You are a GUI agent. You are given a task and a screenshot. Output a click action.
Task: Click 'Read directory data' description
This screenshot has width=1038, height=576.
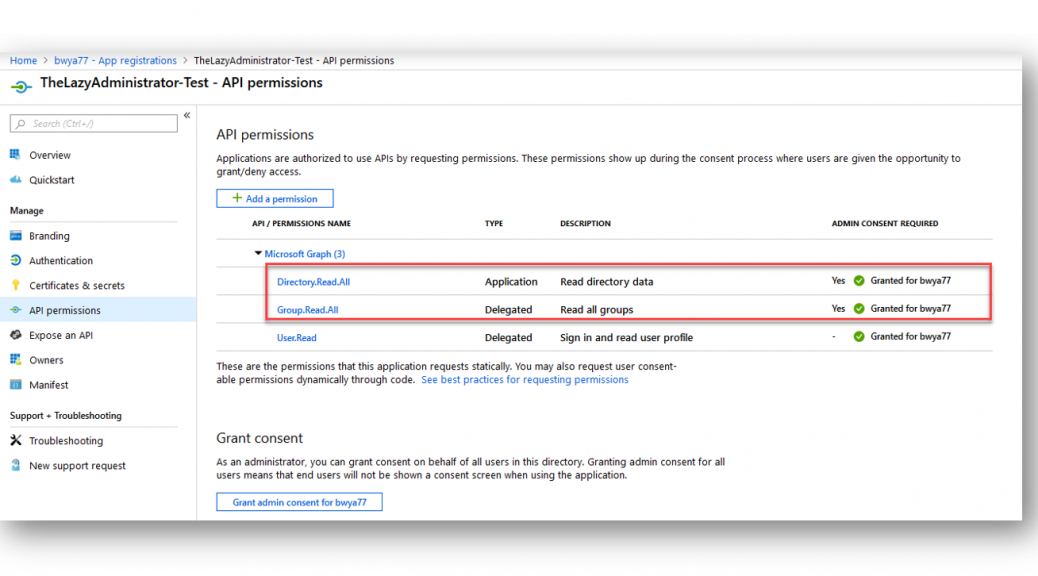(606, 282)
